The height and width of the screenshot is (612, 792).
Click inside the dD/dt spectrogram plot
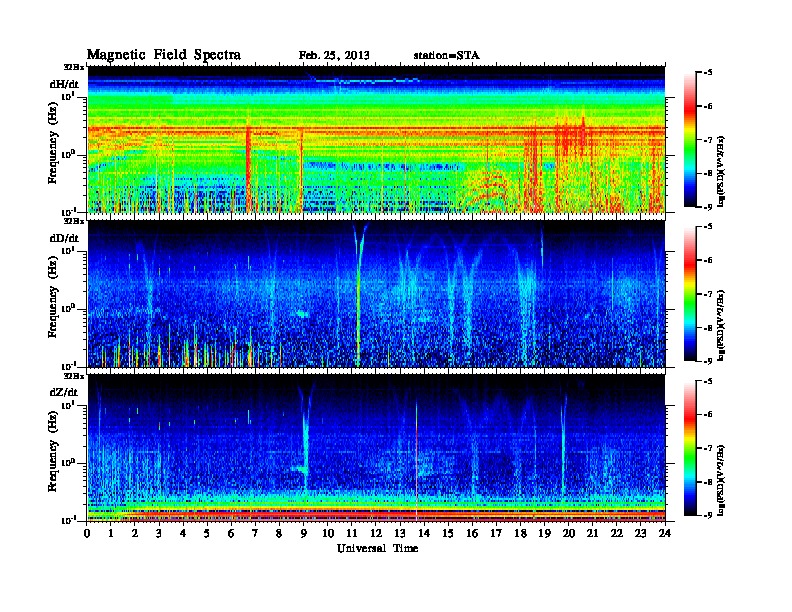(x=376, y=294)
